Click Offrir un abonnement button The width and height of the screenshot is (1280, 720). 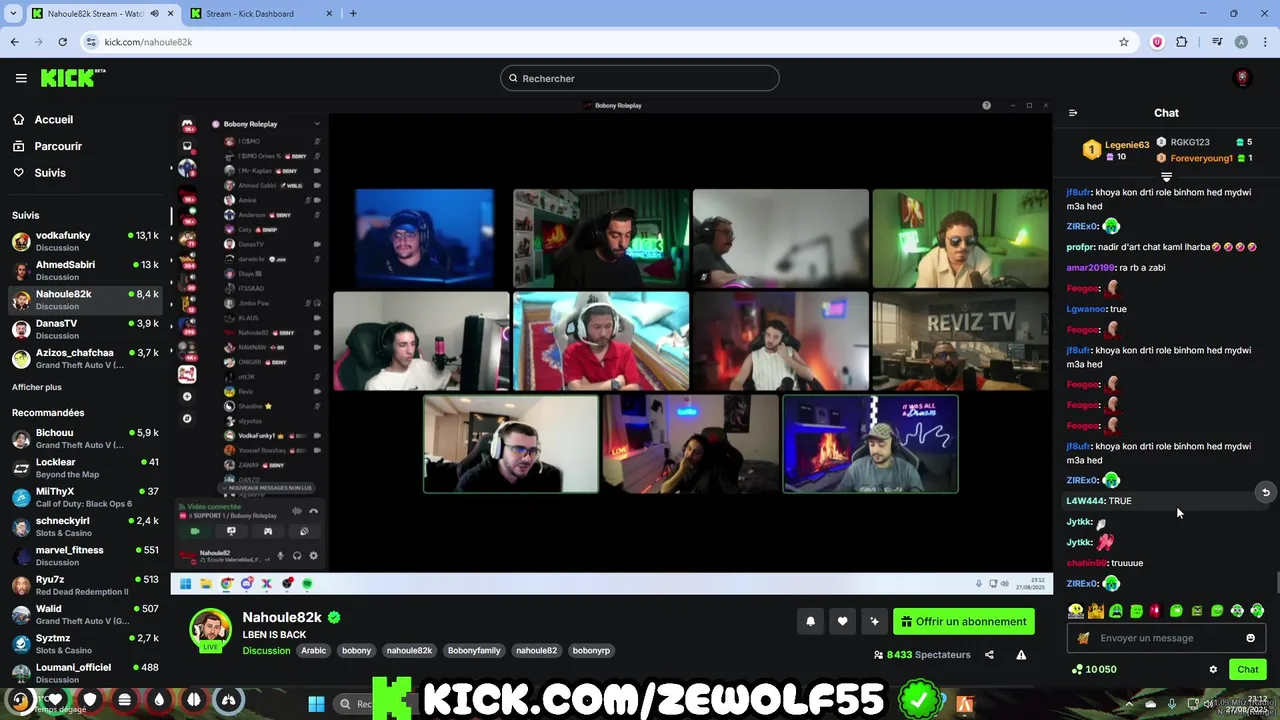point(964,622)
